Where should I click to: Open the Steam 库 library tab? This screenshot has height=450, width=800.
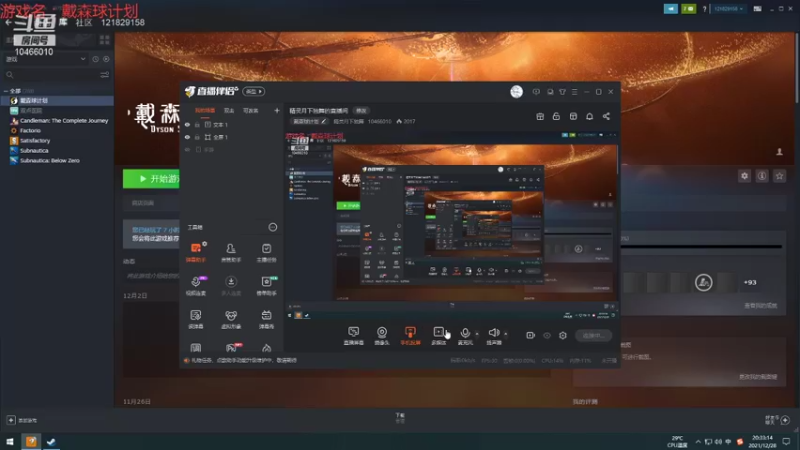click(x=63, y=22)
